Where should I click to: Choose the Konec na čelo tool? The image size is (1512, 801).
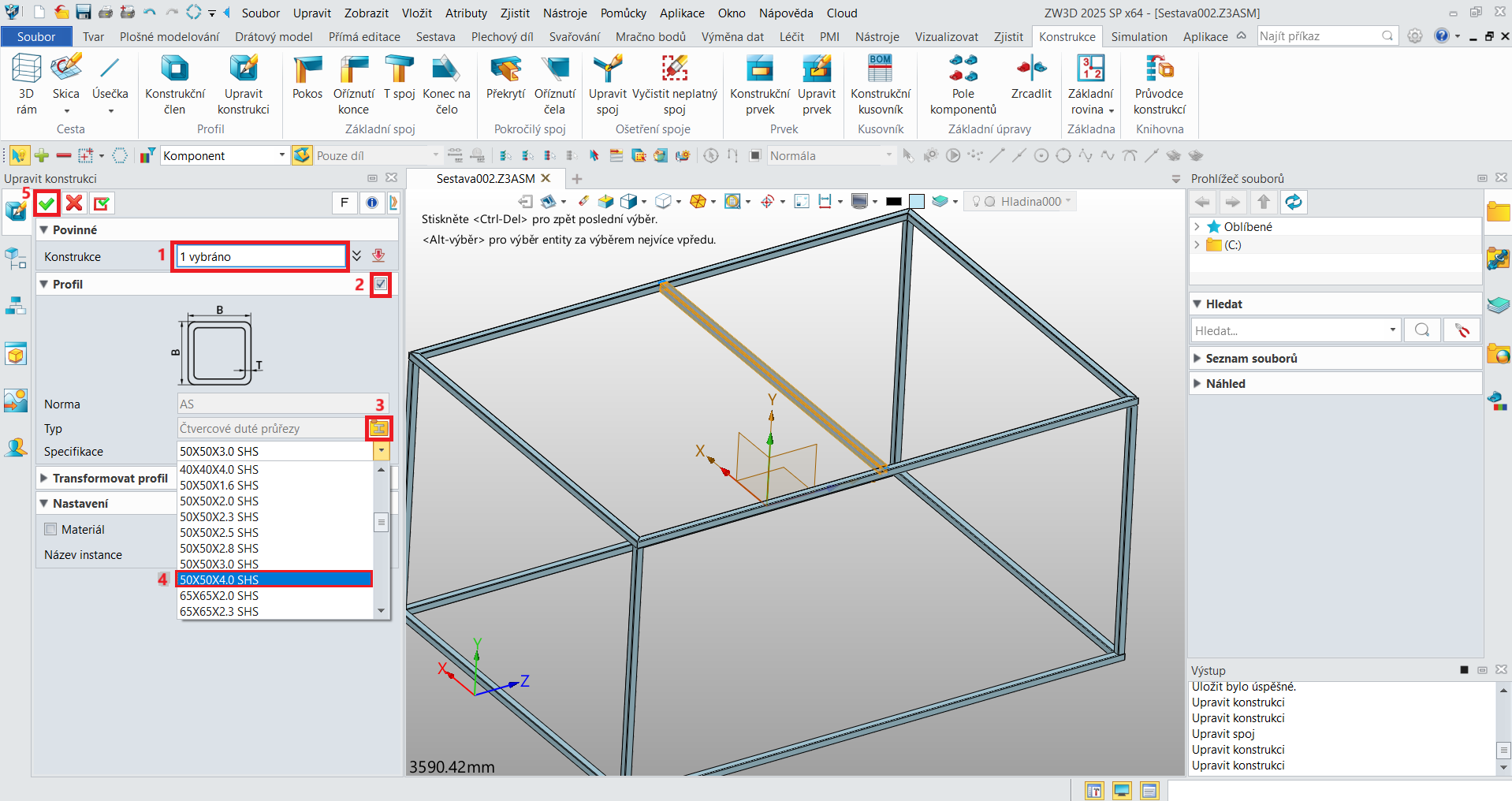pyautogui.click(x=446, y=84)
